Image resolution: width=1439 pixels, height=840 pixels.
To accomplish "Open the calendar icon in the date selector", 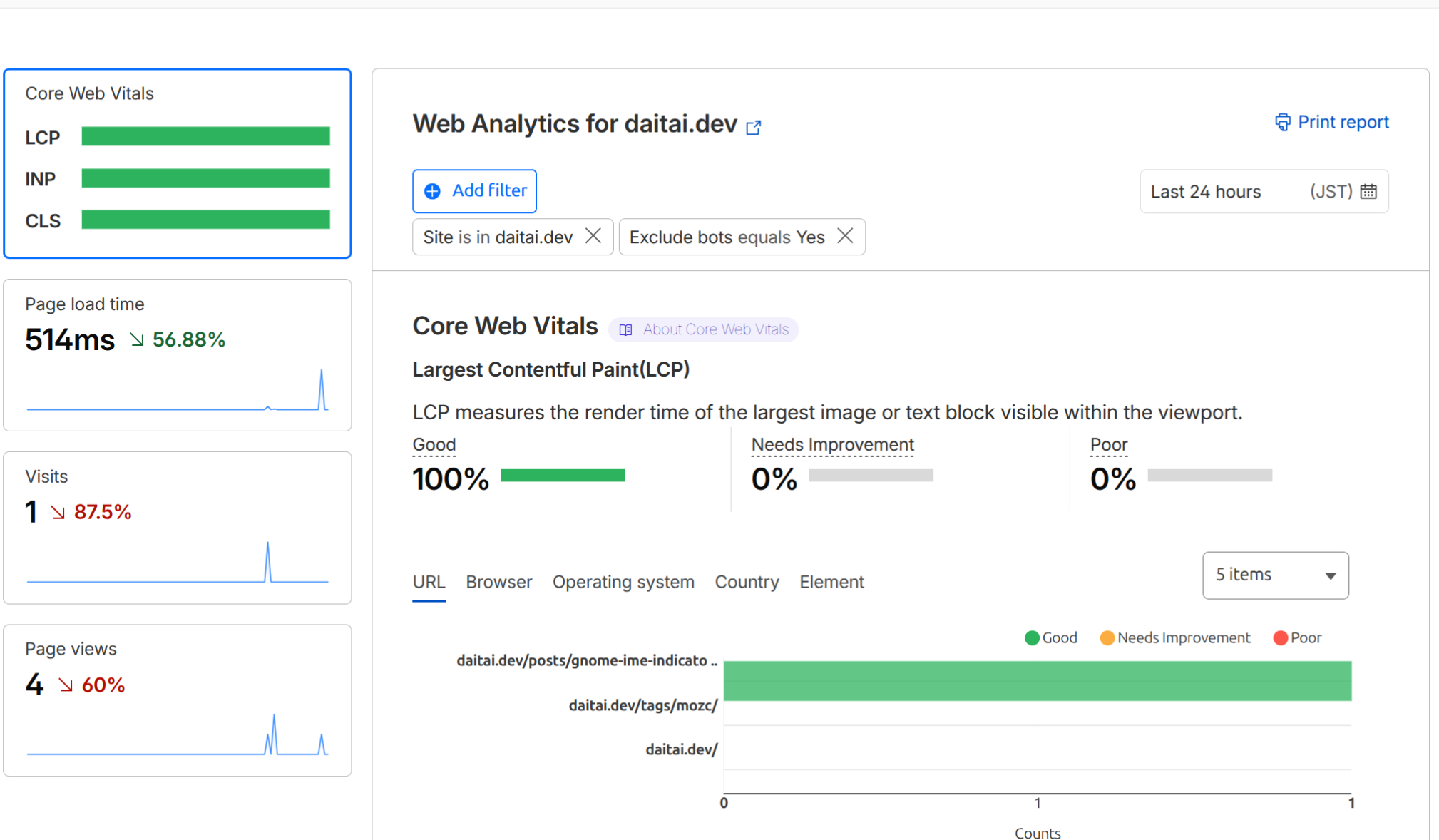I will [1369, 191].
